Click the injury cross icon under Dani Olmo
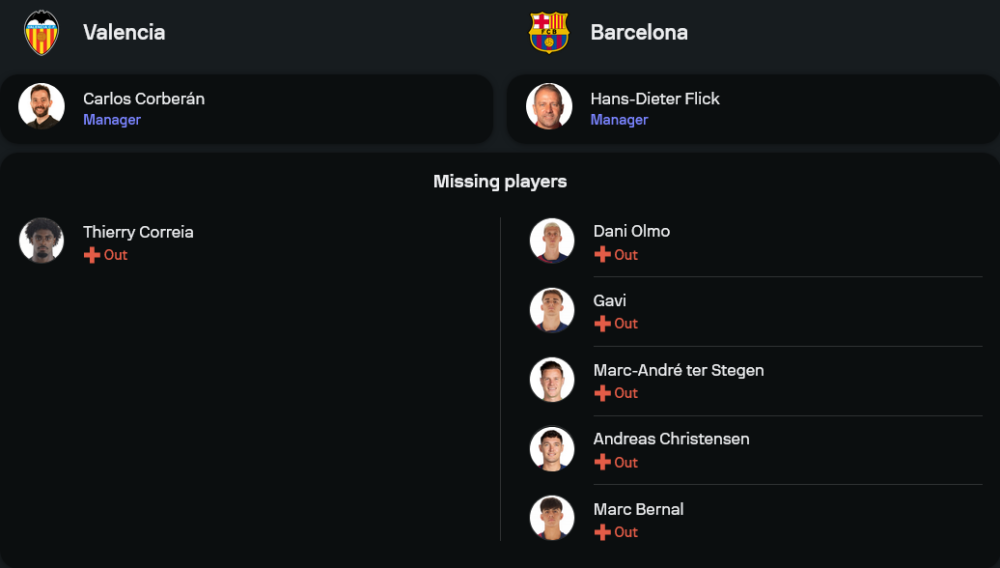This screenshot has height=568, width=1000. (602, 255)
